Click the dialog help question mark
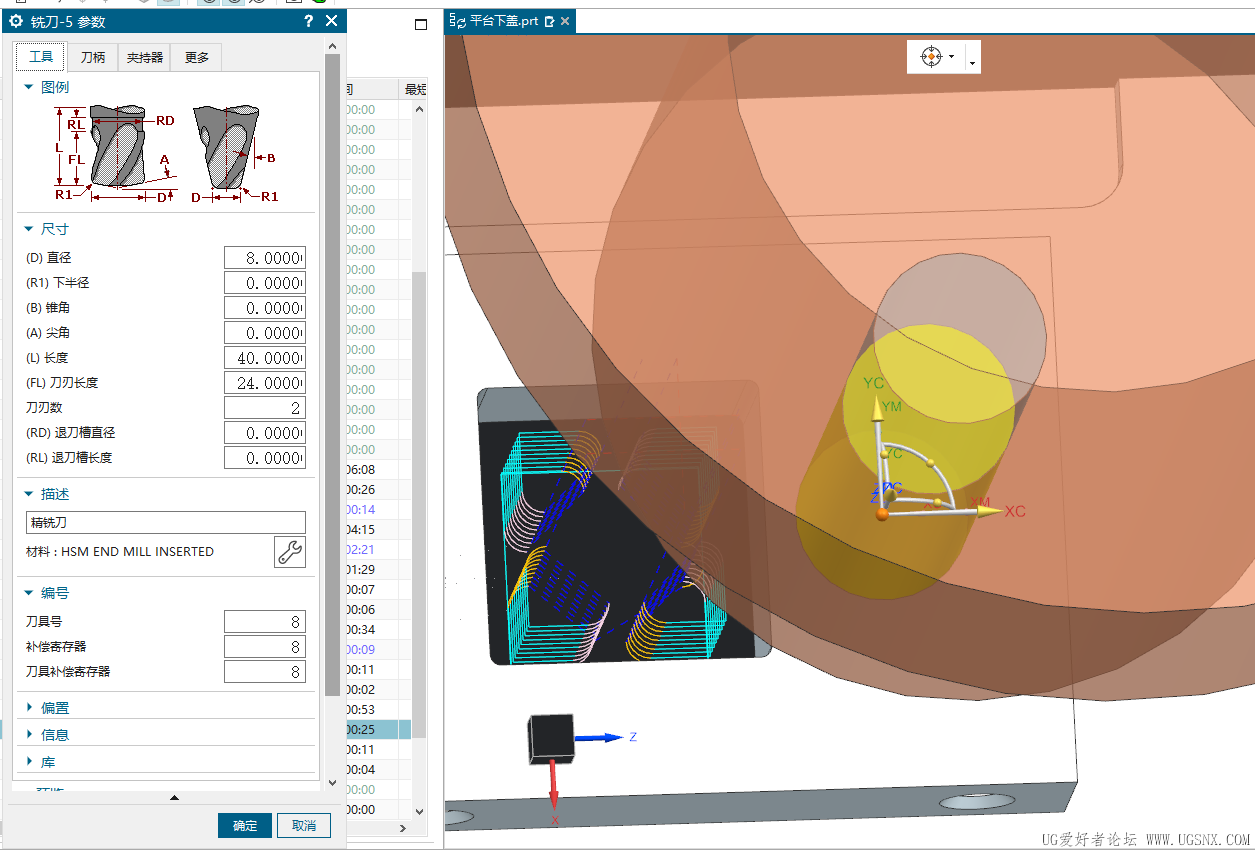This screenshot has width=1255, height=852. [x=308, y=21]
